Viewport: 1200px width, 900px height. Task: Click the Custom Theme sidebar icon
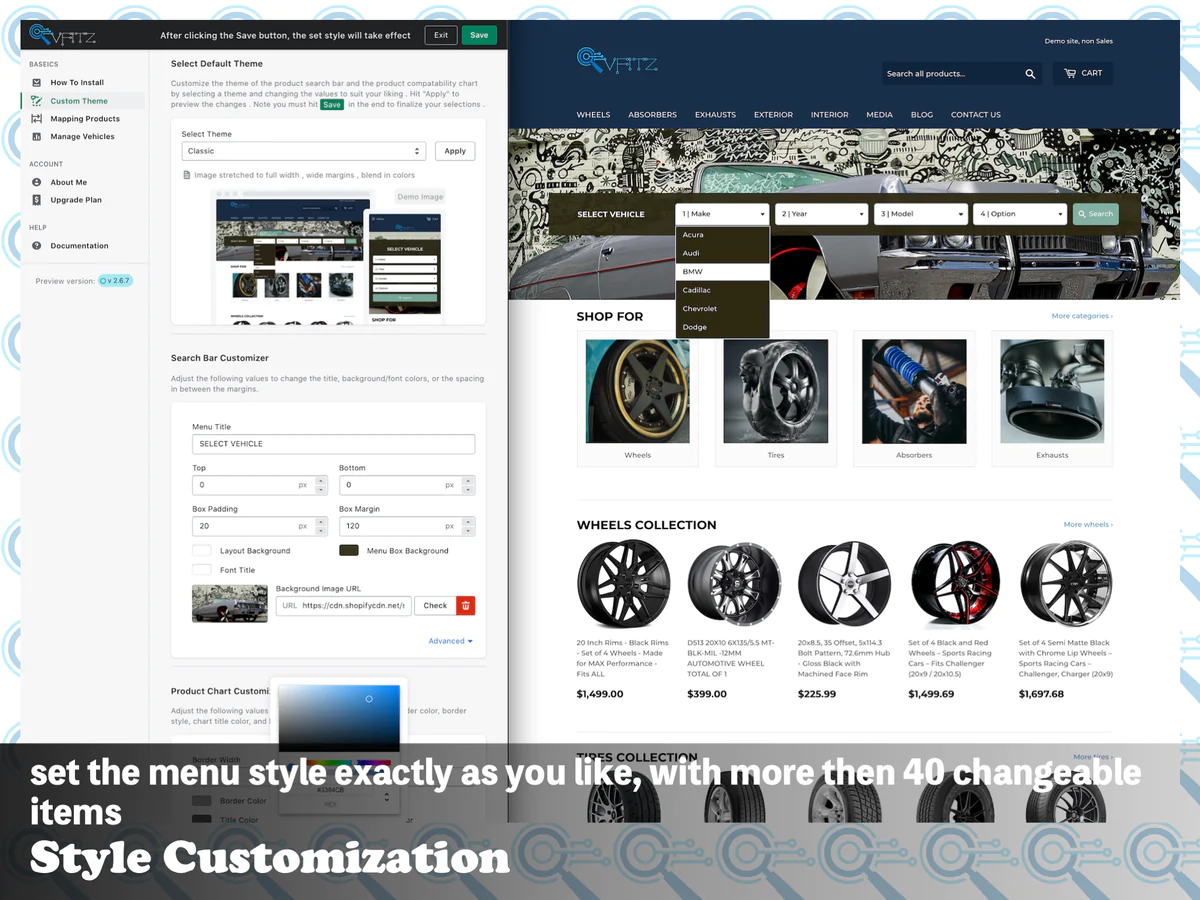(36, 101)
